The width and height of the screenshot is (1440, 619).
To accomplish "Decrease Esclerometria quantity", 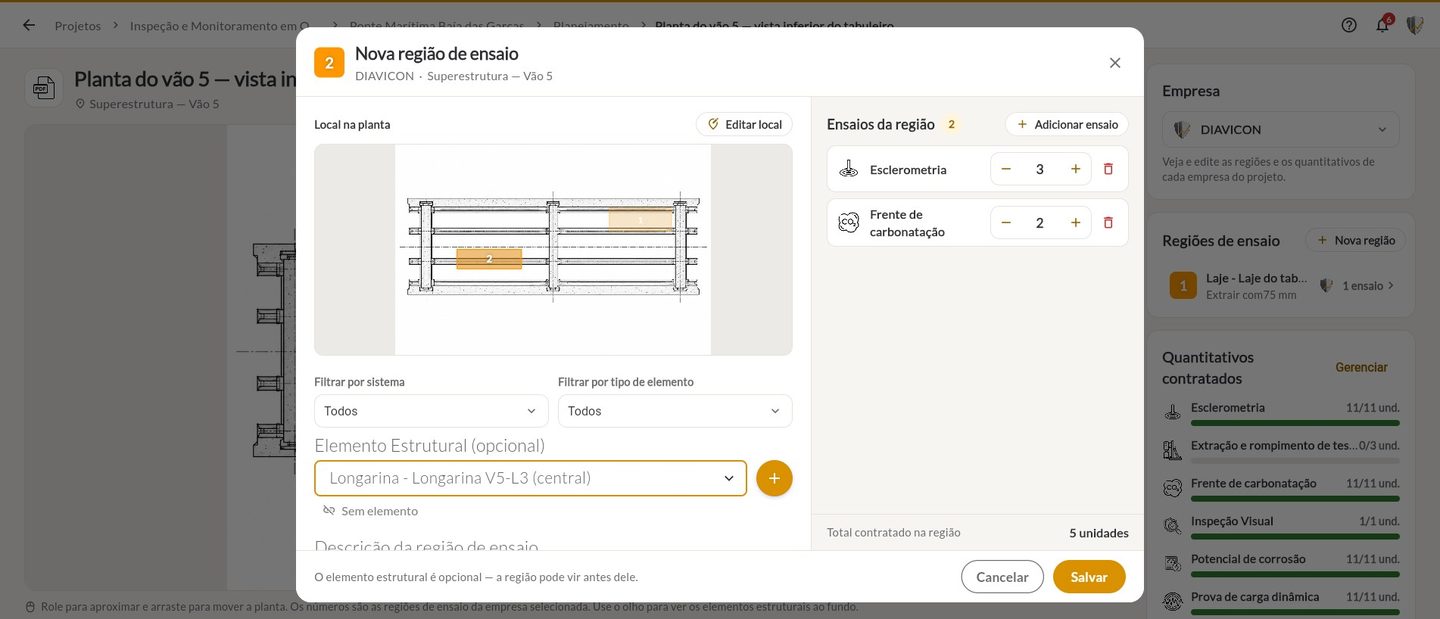I will pyautogui.click(x=1006, y=169).
